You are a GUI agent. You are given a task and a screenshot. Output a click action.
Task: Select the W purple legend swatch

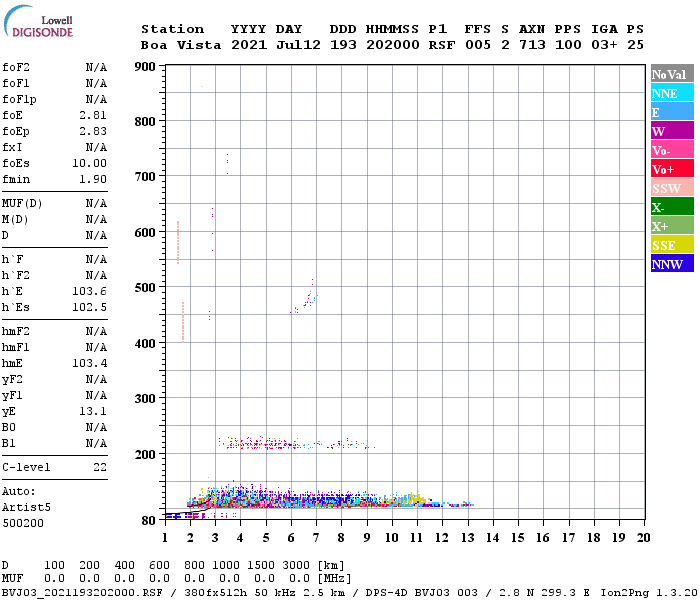point(672,131)
